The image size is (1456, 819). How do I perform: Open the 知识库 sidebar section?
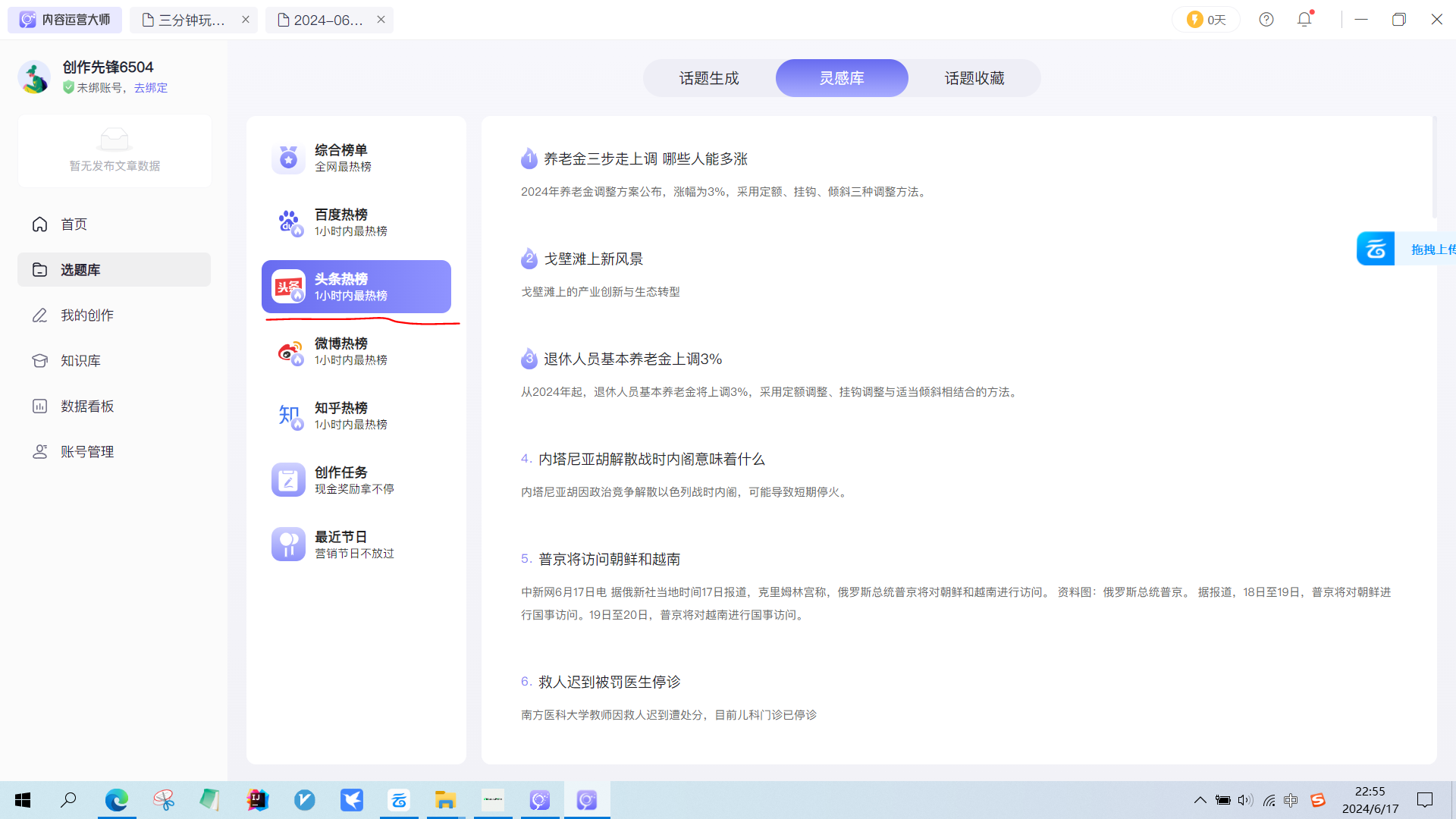(80, 360)
